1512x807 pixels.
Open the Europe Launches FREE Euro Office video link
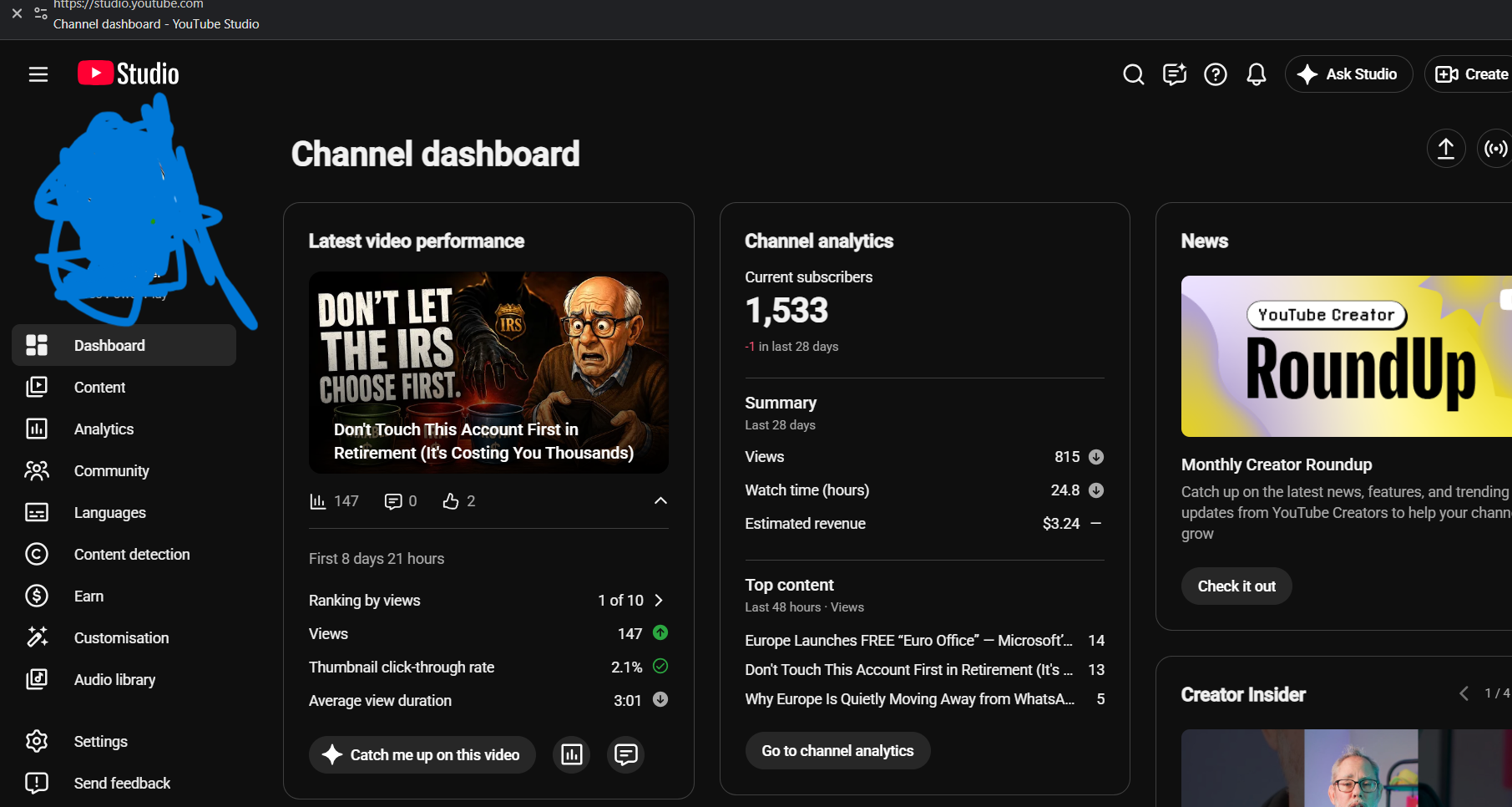tap(908, 641)
